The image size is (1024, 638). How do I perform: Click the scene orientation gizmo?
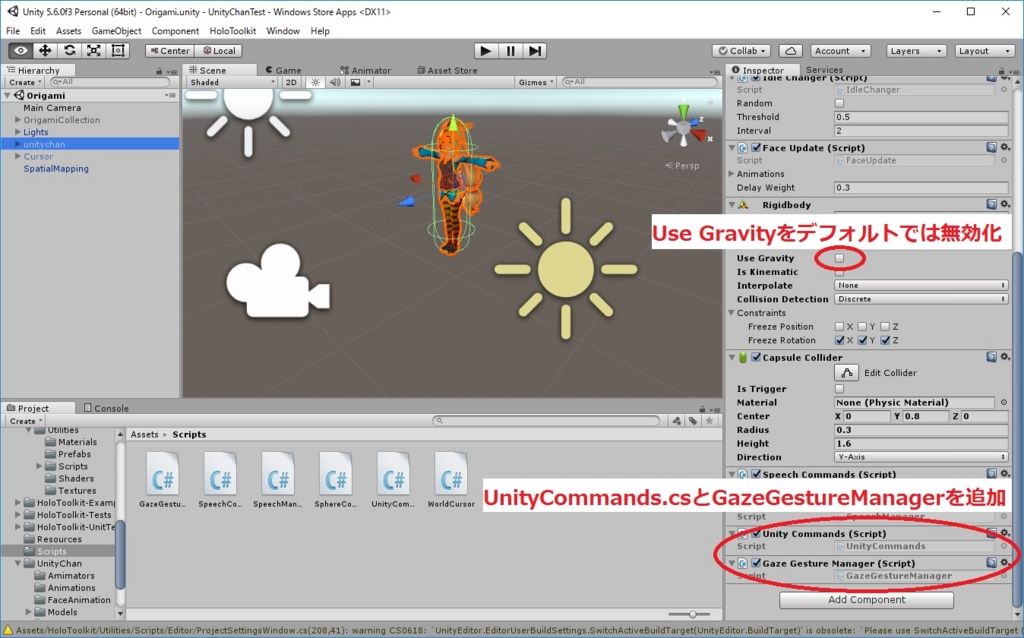pos(684,127)
